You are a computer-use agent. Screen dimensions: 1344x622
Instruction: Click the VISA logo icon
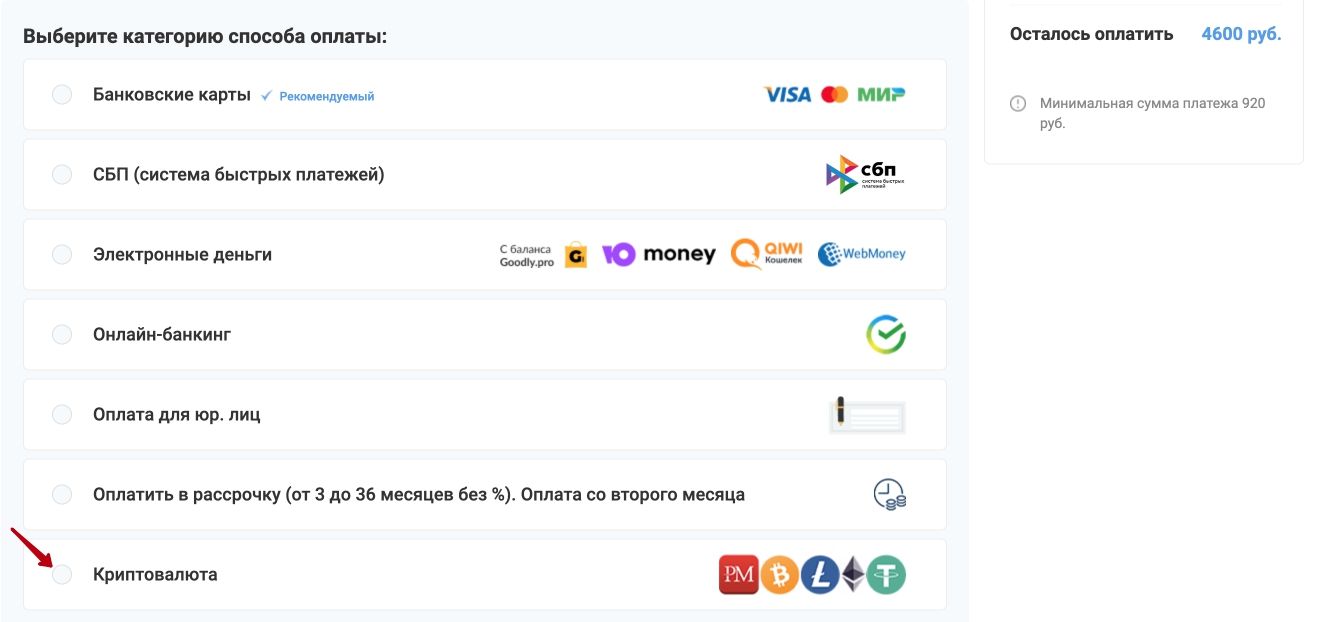(787, 95)
